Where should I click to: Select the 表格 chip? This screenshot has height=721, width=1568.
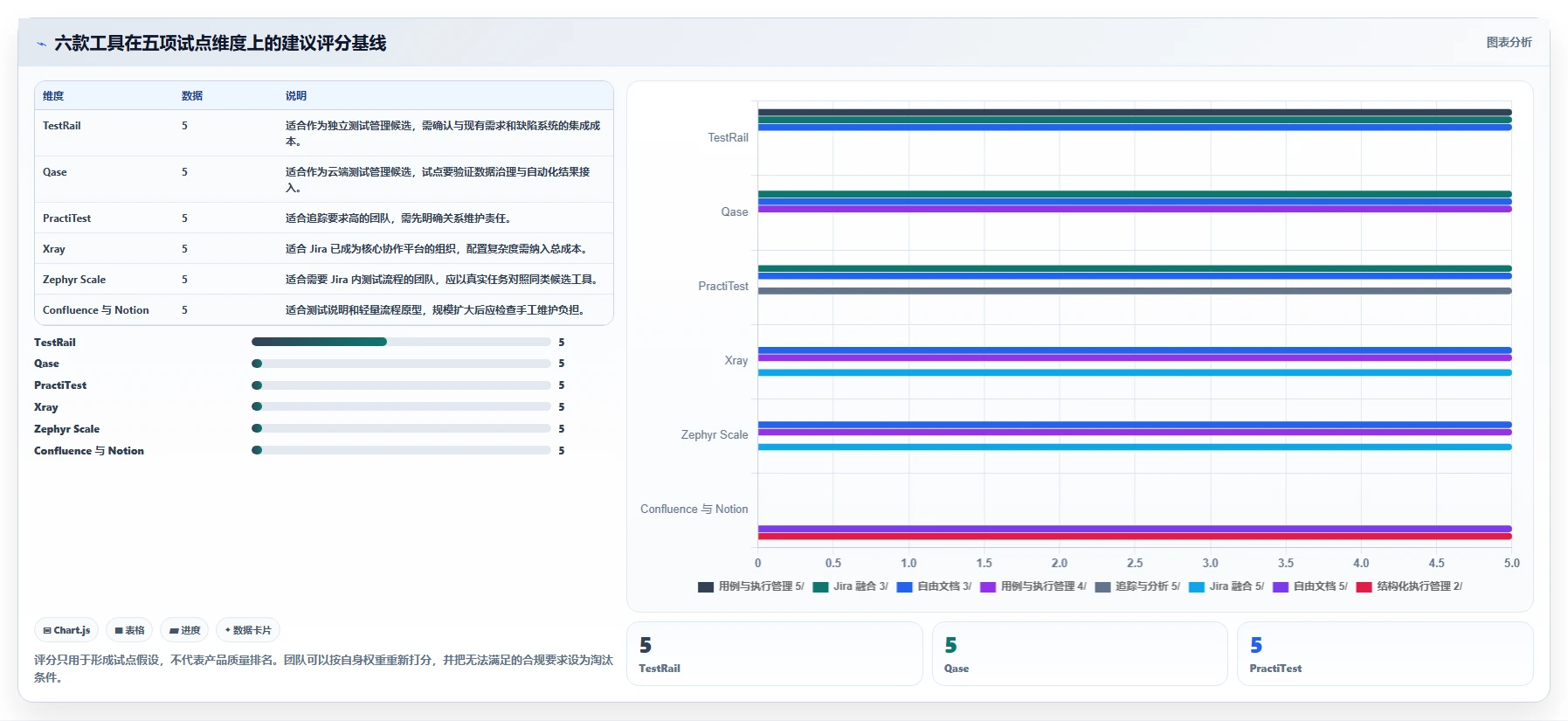[x=129, y=630]
